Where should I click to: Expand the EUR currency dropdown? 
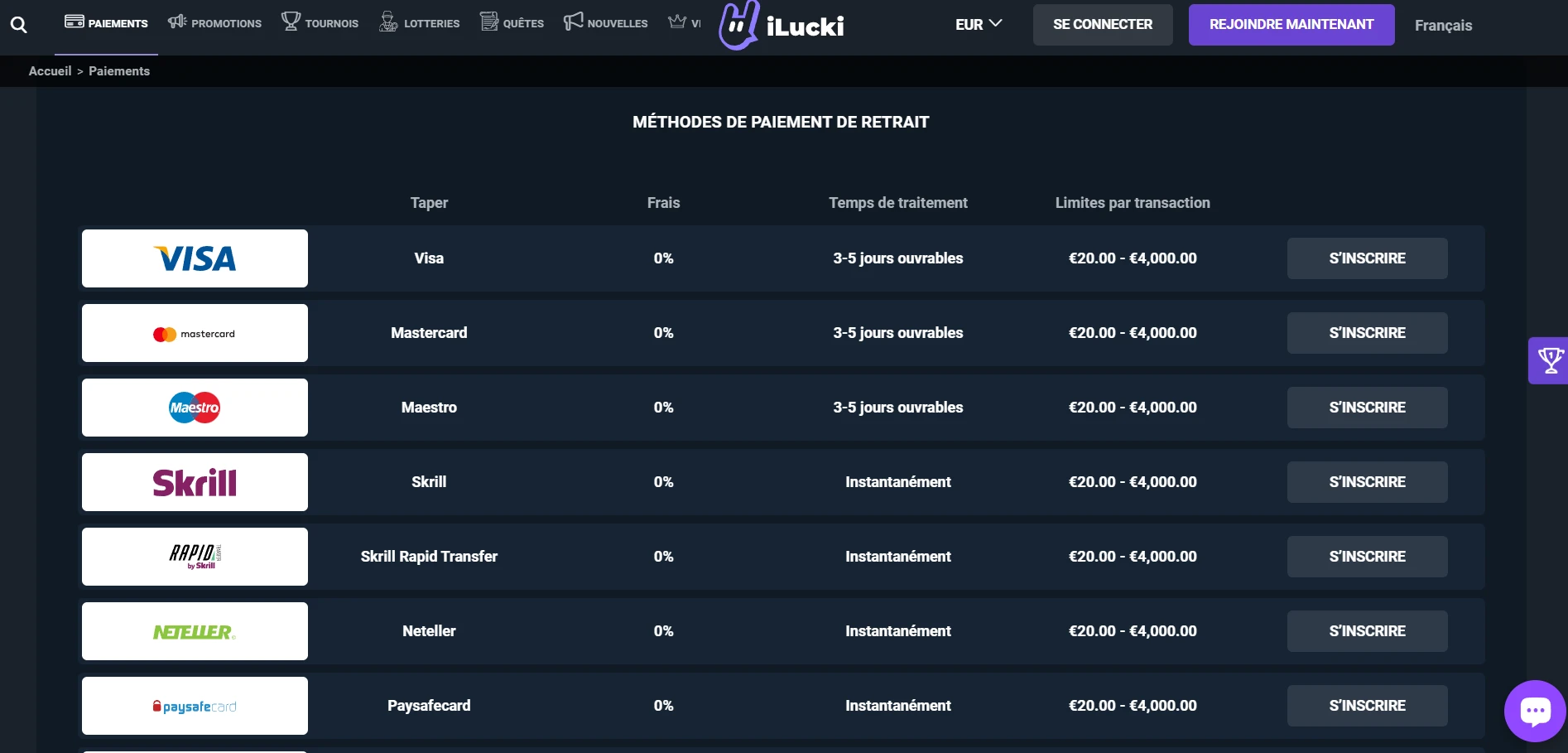979,25
